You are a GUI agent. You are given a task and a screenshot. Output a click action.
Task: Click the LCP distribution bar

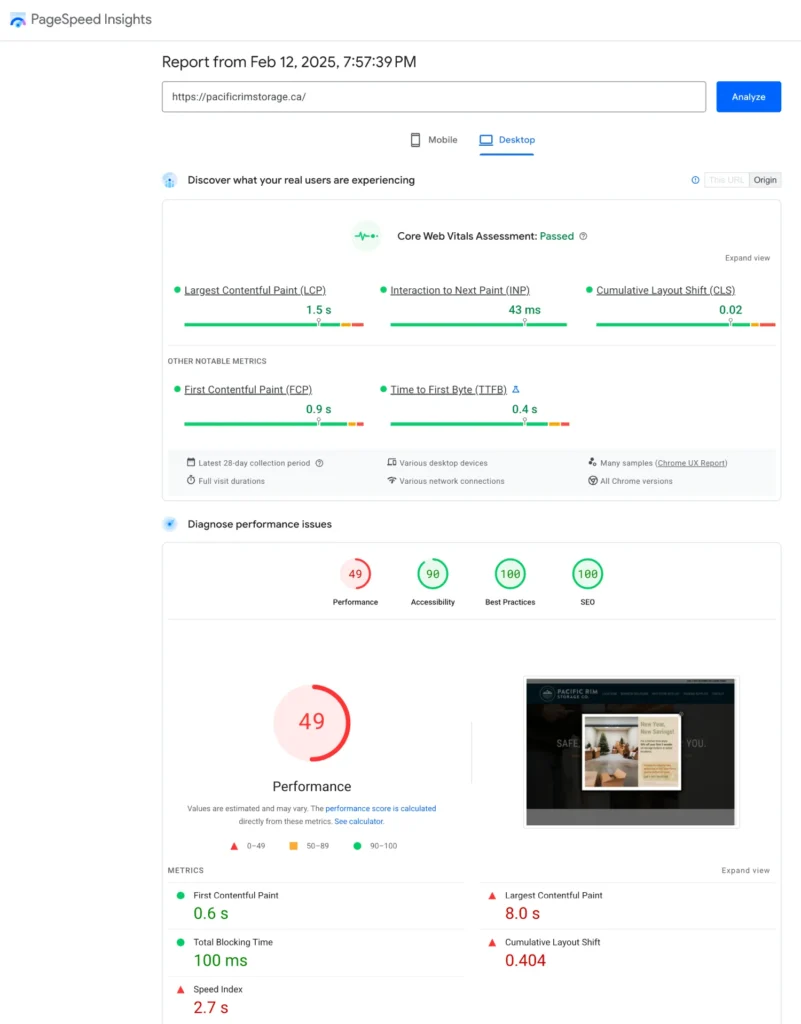click(273, 324)
